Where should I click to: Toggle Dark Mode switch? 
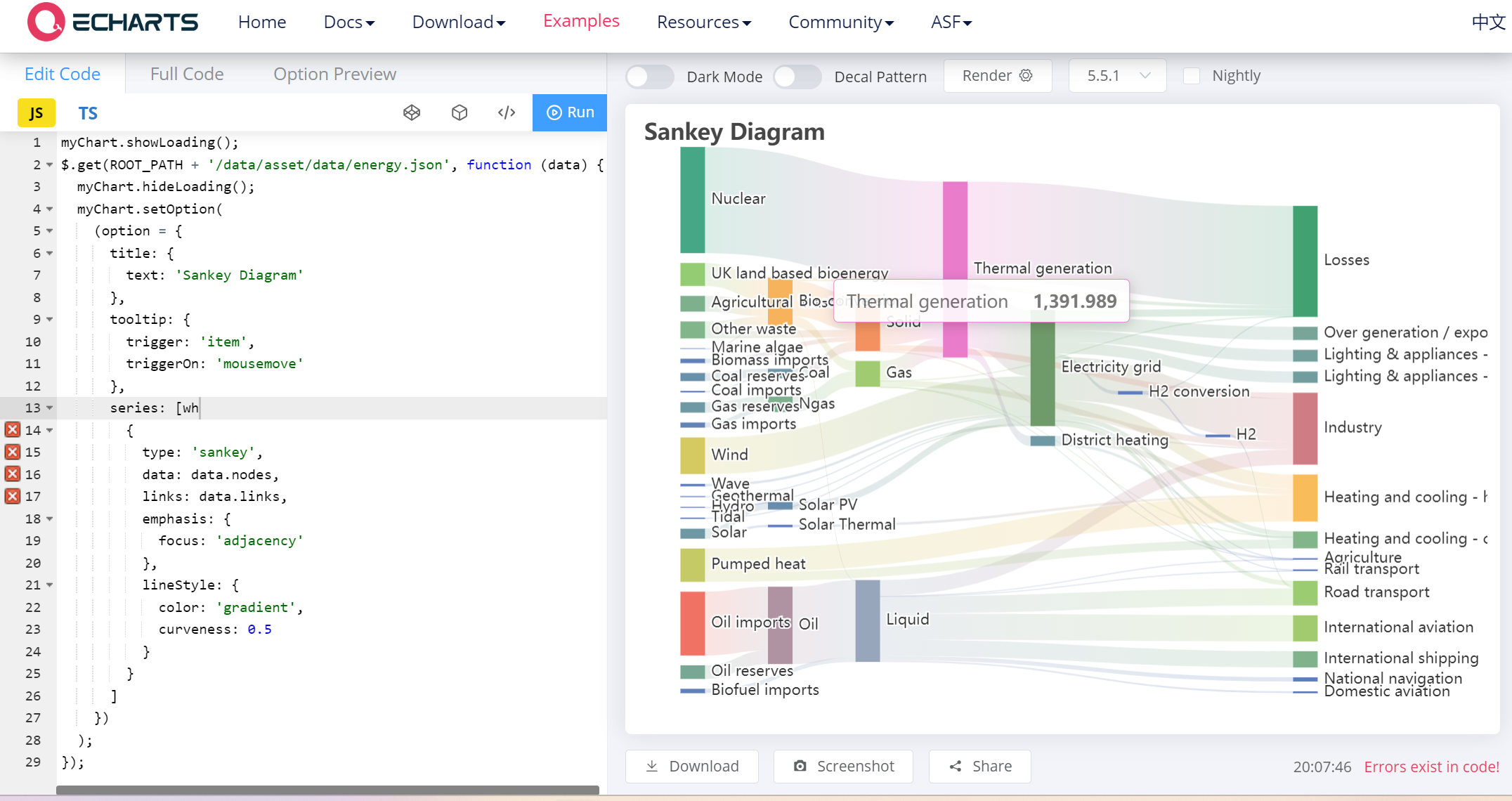point(649,77)
